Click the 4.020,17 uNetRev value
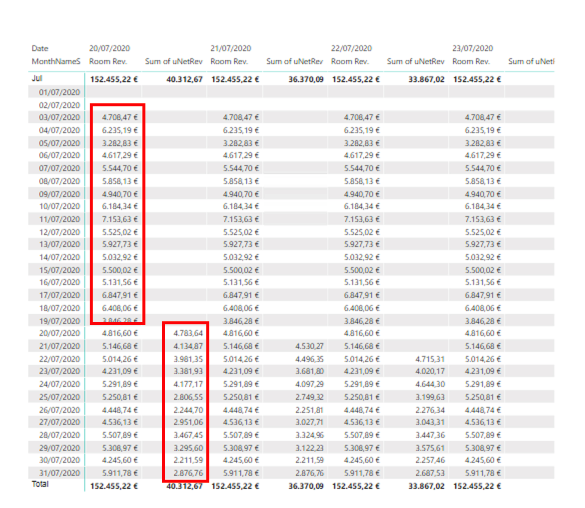Screen dimensions: 585x508 pyautogui.click(x=430, y=371)
